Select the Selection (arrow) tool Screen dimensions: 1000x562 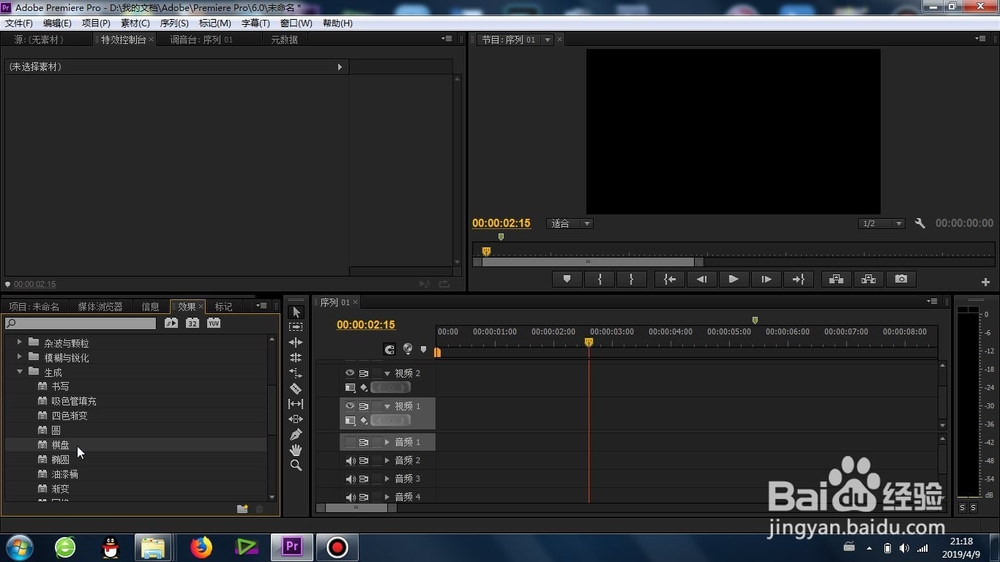[296, 312]
